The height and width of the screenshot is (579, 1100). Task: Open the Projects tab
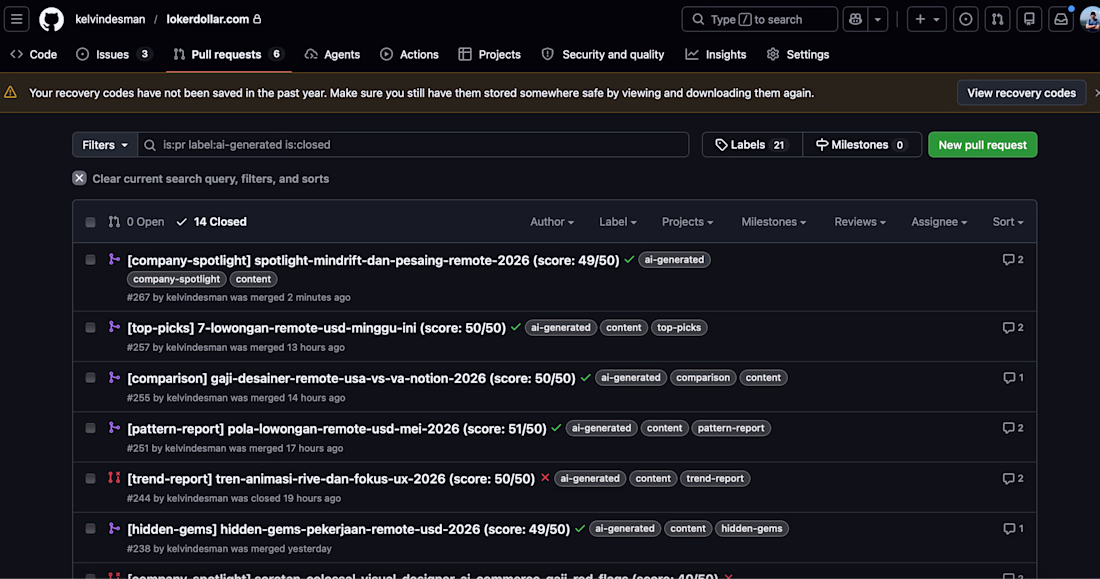coord(490,54)
